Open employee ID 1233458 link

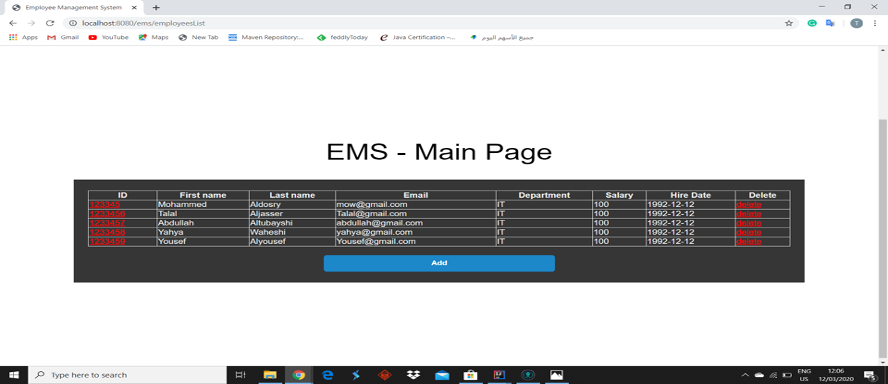tap(107, 232)
